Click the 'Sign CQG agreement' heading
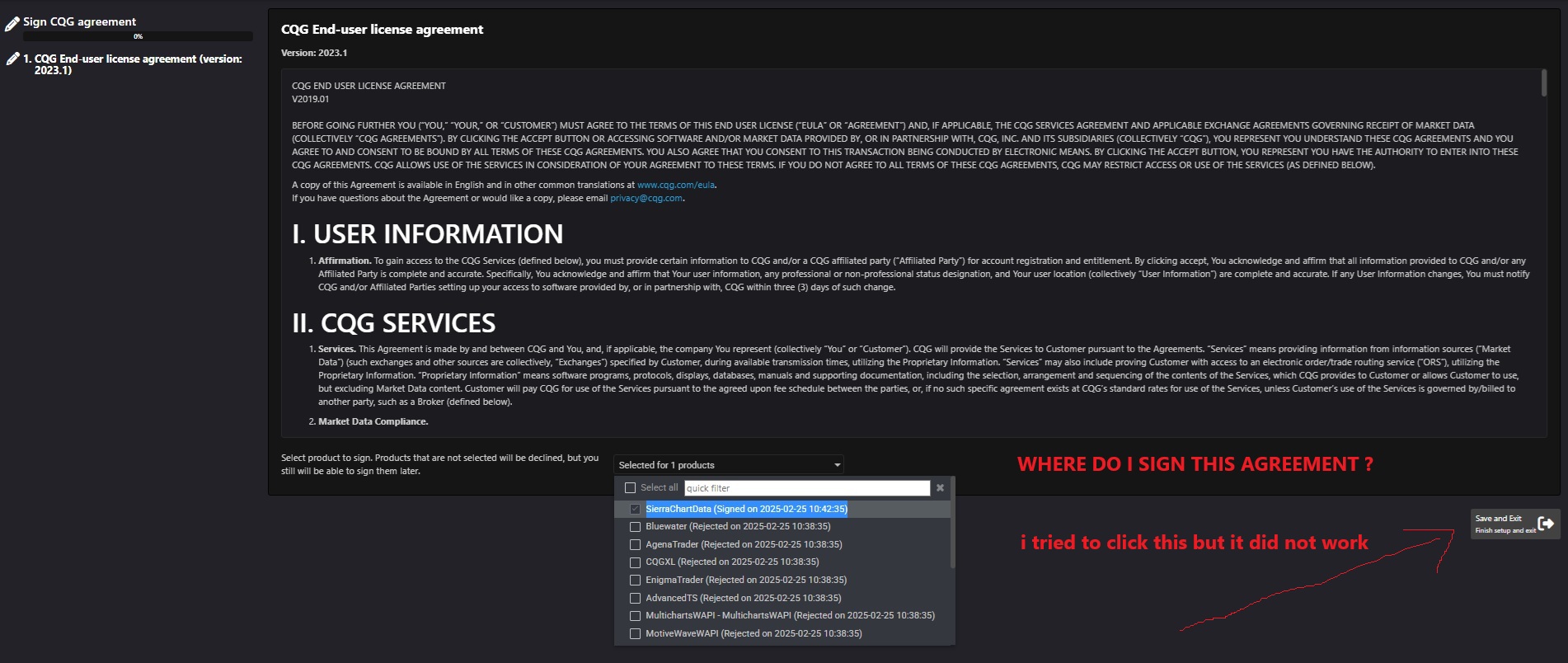 [x=79, y=22]
